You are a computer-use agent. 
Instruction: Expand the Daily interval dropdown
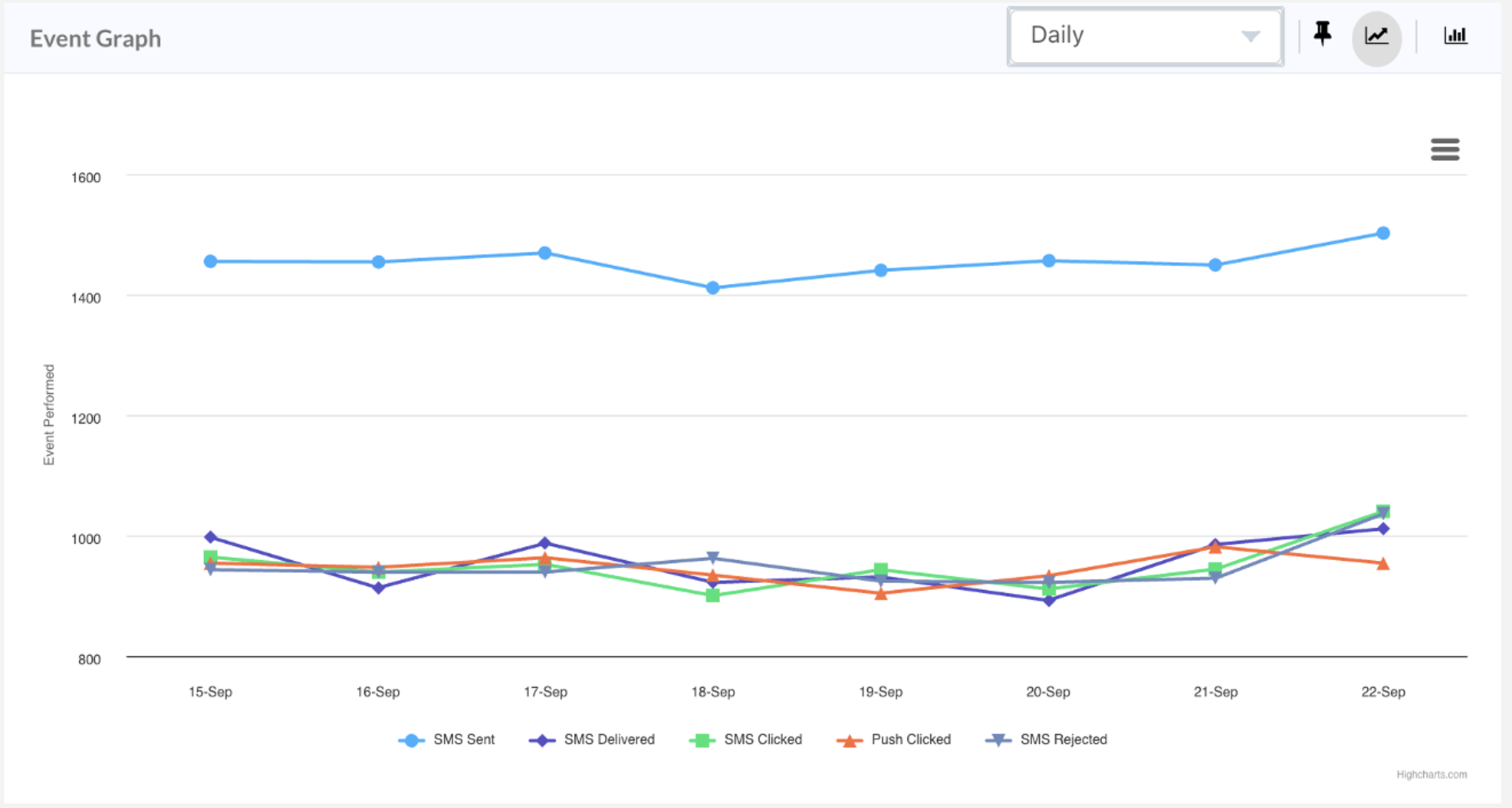pyautogui.click(x=1144, y=36)
